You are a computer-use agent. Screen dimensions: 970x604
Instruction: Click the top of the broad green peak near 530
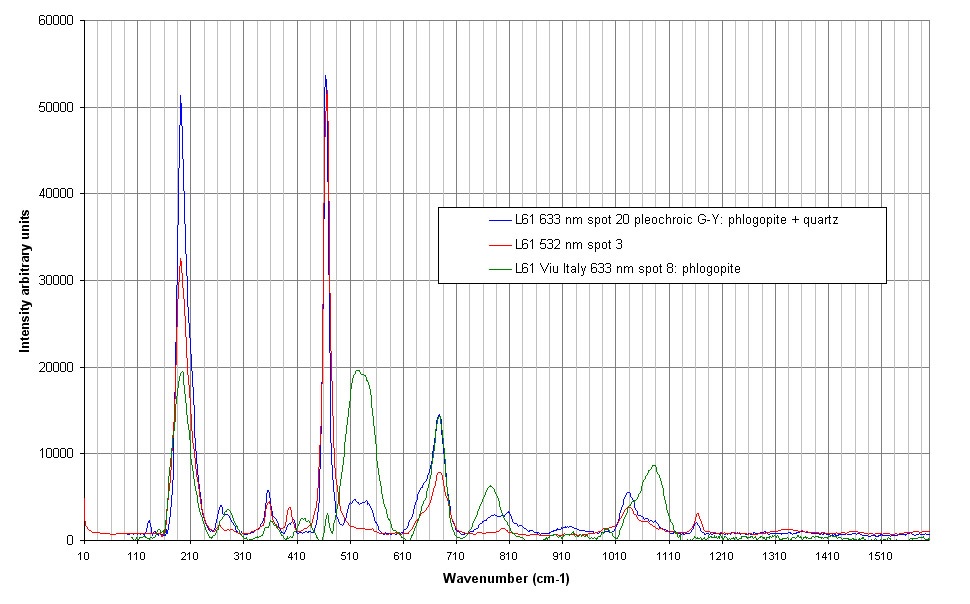pos(358,371)
